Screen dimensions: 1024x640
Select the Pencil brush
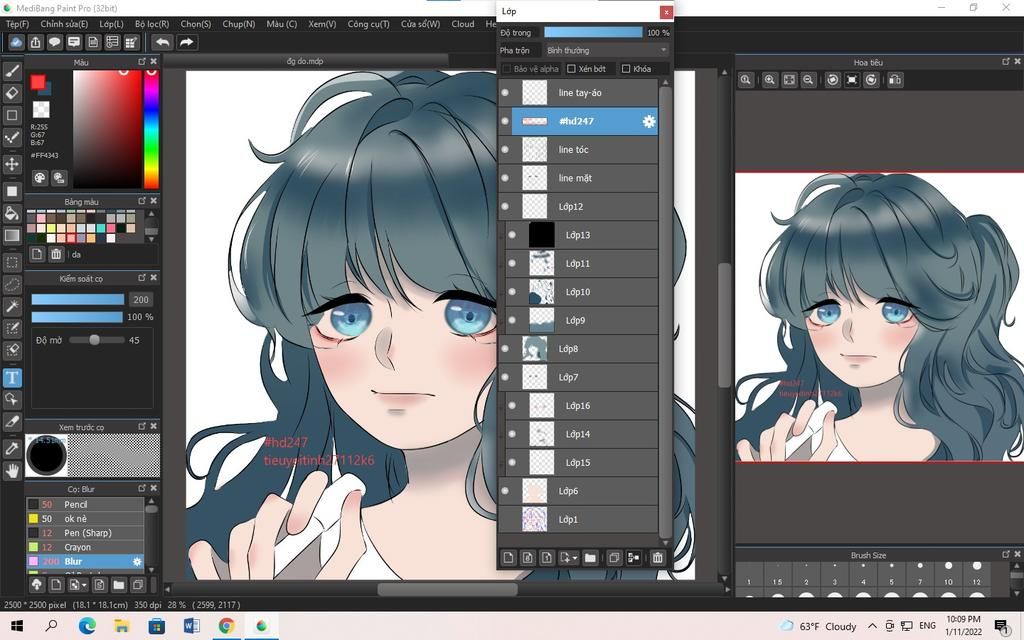85,504
